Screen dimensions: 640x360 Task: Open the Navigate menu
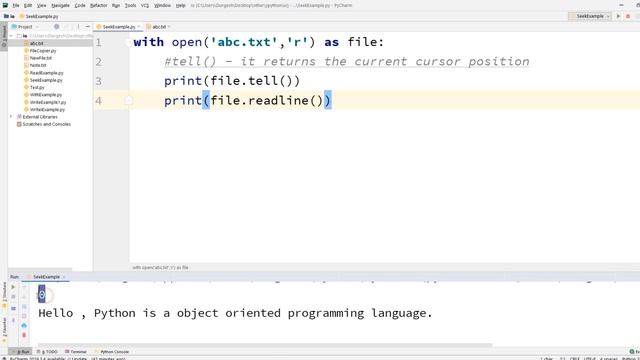click(x=60, y=5)
